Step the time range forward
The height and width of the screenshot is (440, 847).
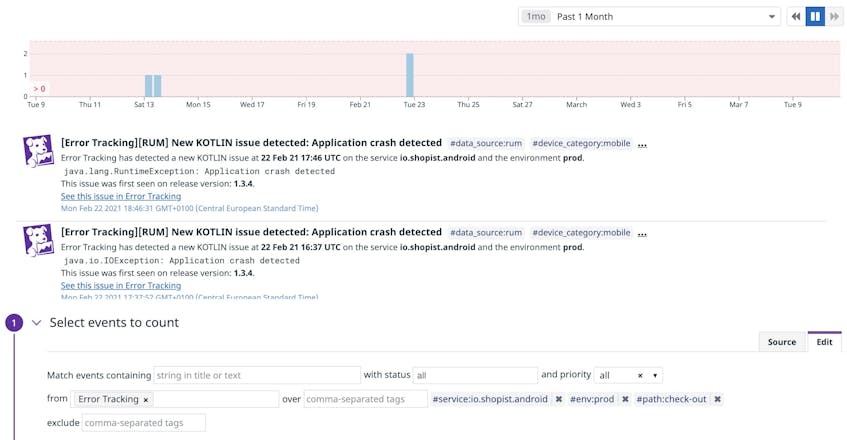(835, 17)
